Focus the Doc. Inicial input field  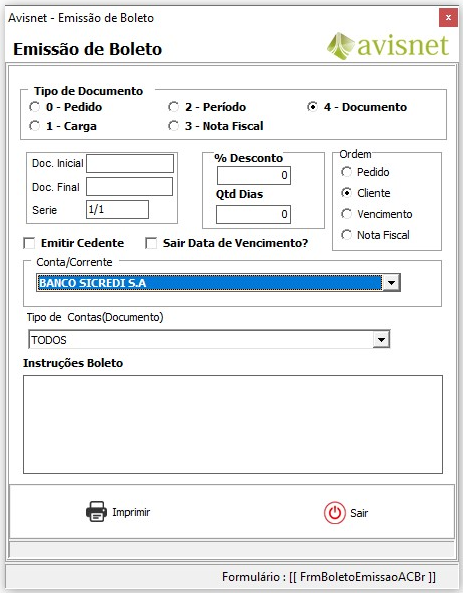(130, 164)
